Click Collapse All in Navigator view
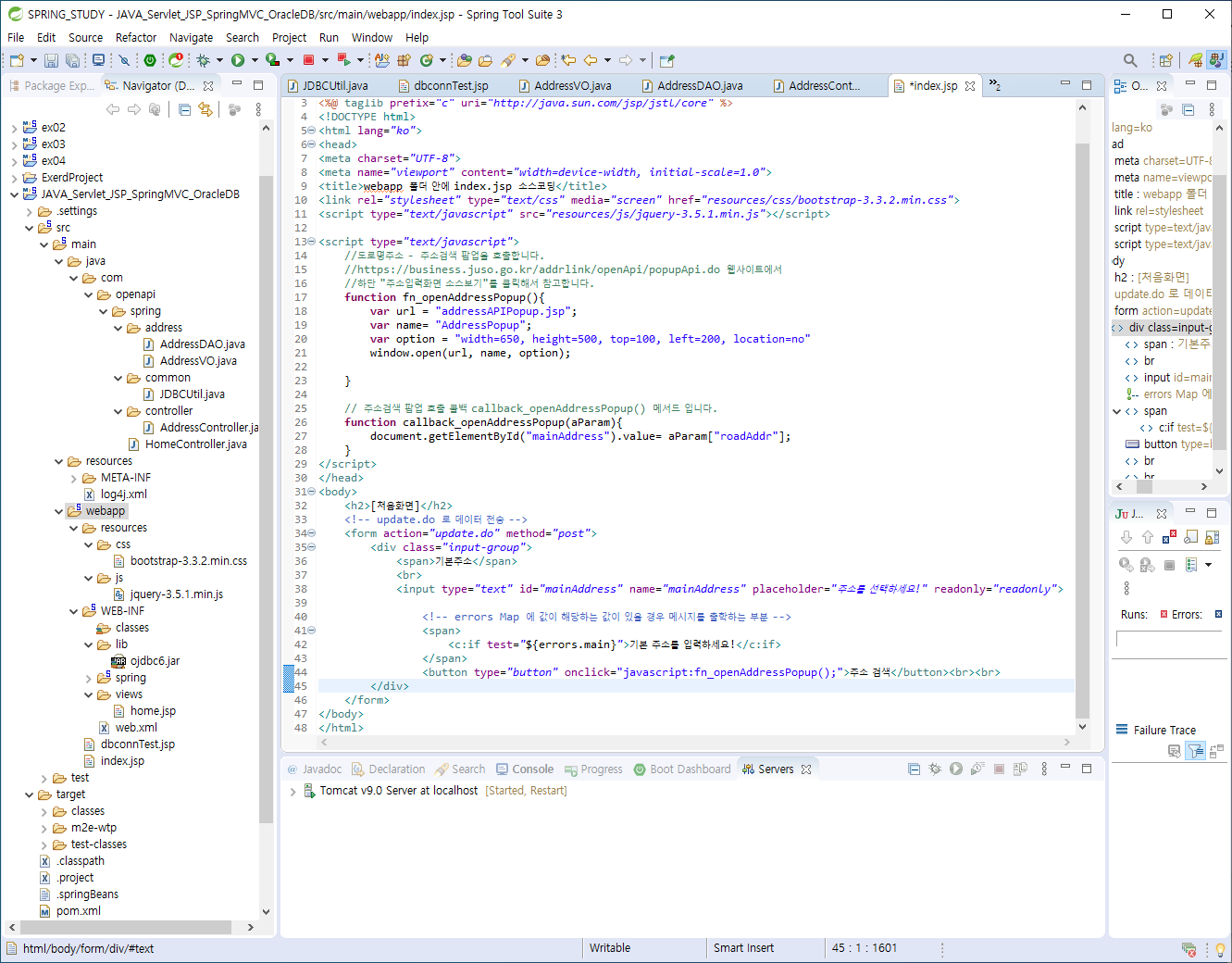This screenshot has height=963, width=1232. 184,109
